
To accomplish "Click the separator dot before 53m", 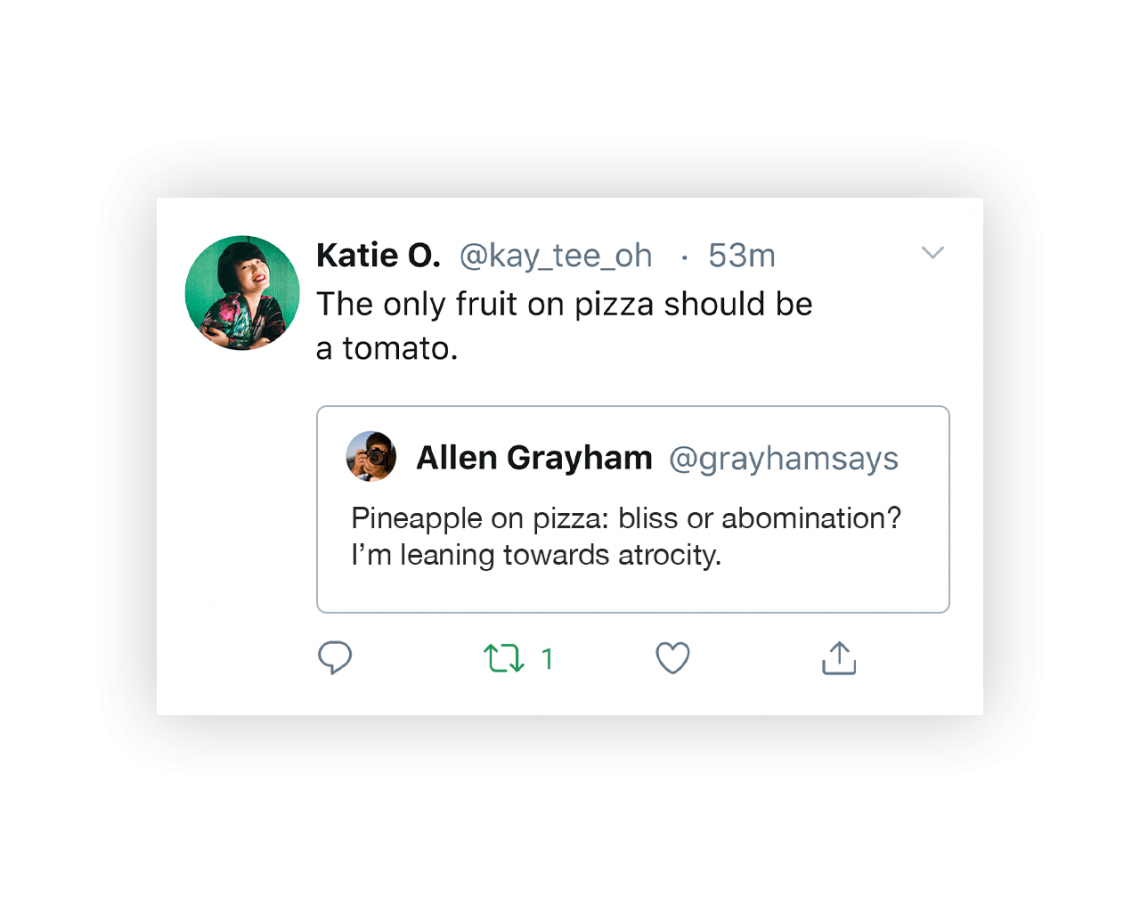I will [x=684, y=257].
